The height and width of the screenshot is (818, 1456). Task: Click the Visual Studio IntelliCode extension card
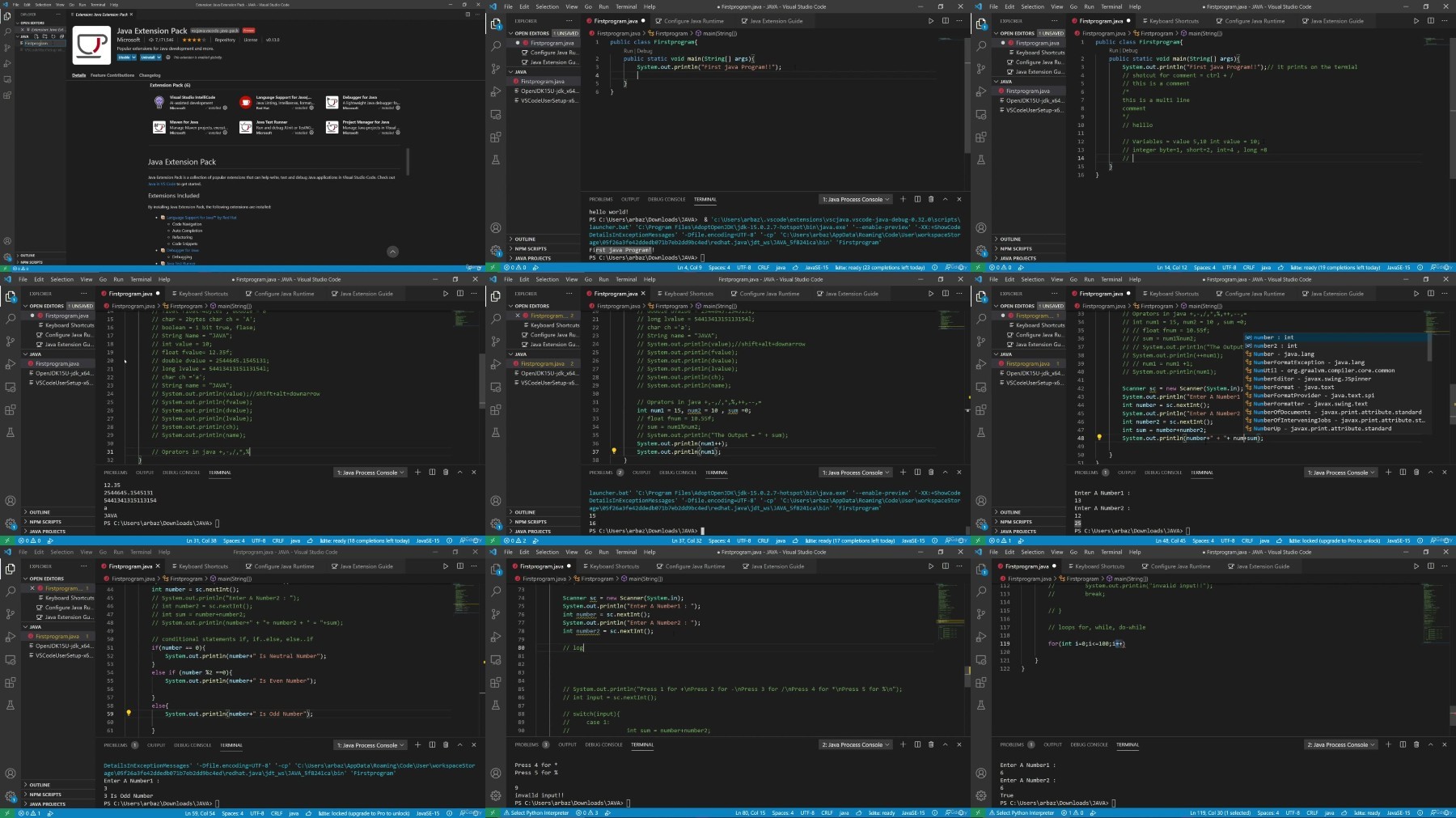(192, 103)
